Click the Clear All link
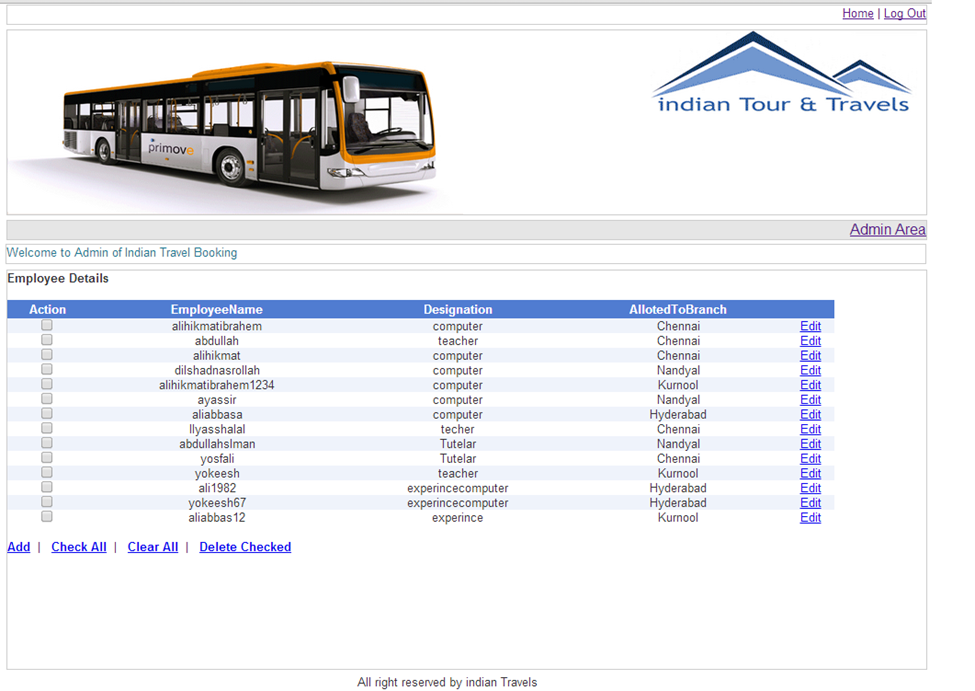The width and height of the screenshot is (975, 691). tap(152, 547)
